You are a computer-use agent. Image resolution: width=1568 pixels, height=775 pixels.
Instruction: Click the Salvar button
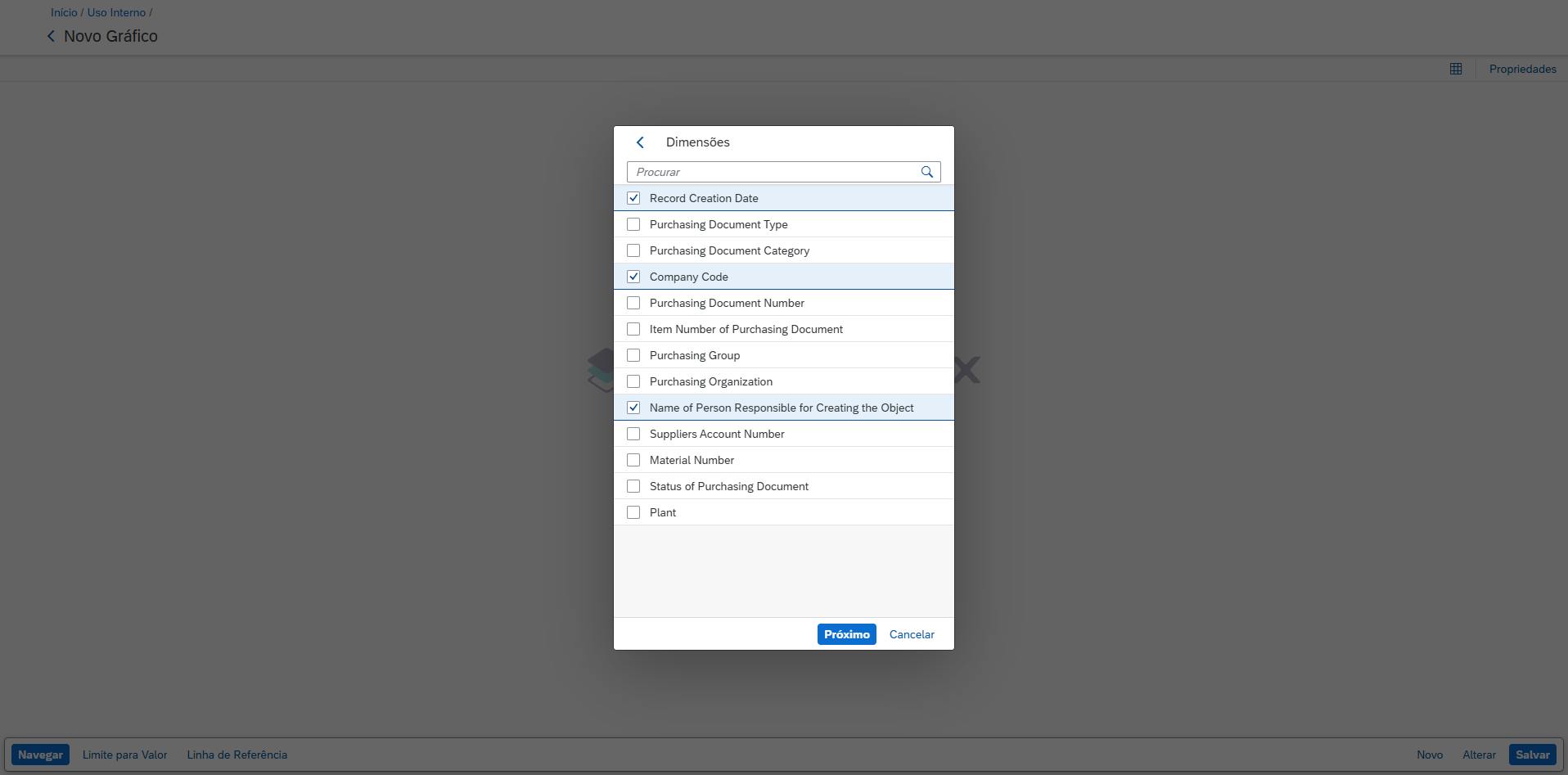click(x=1532, y=755)
